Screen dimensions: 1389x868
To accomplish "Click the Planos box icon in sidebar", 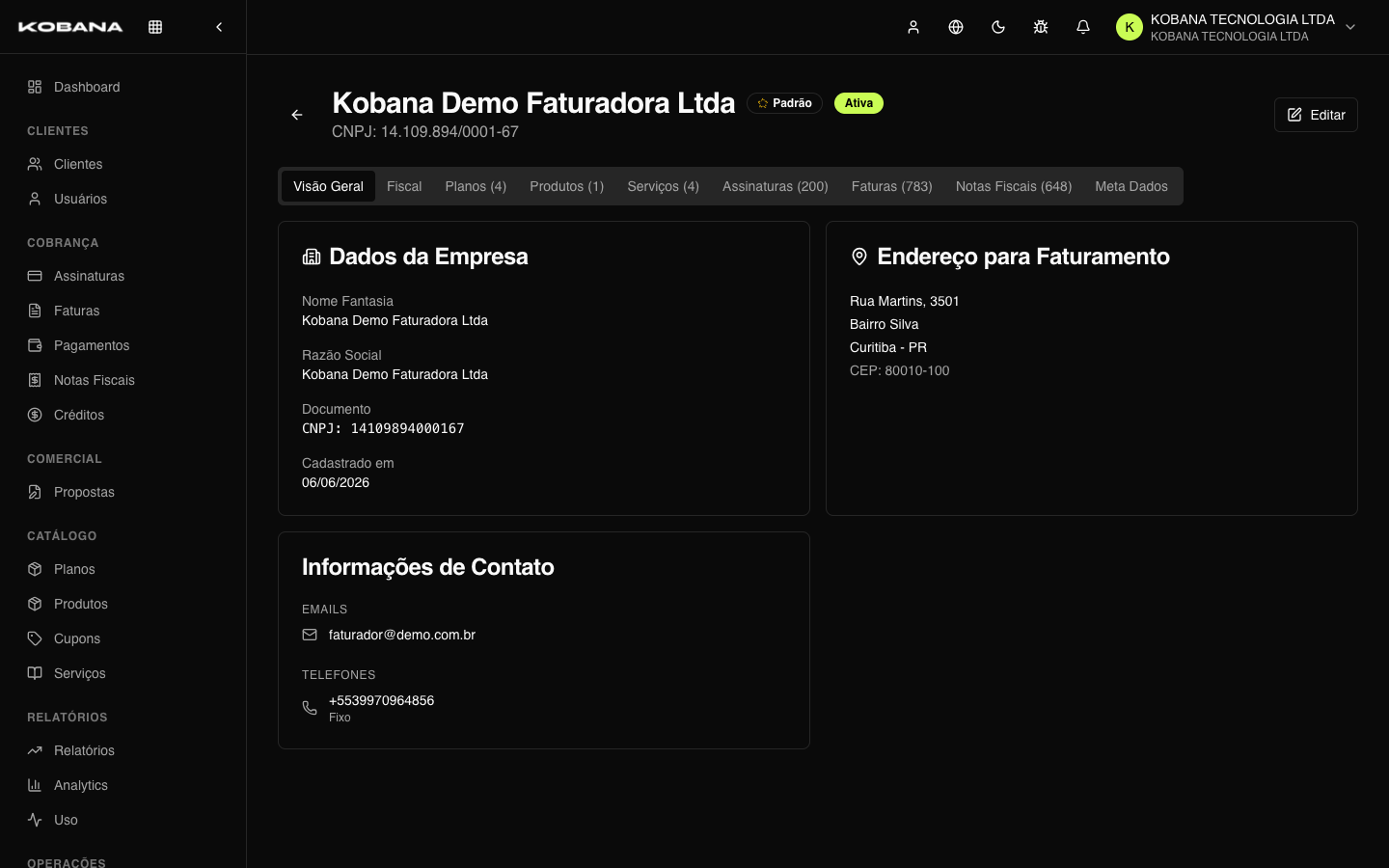I will pos(35,569).
